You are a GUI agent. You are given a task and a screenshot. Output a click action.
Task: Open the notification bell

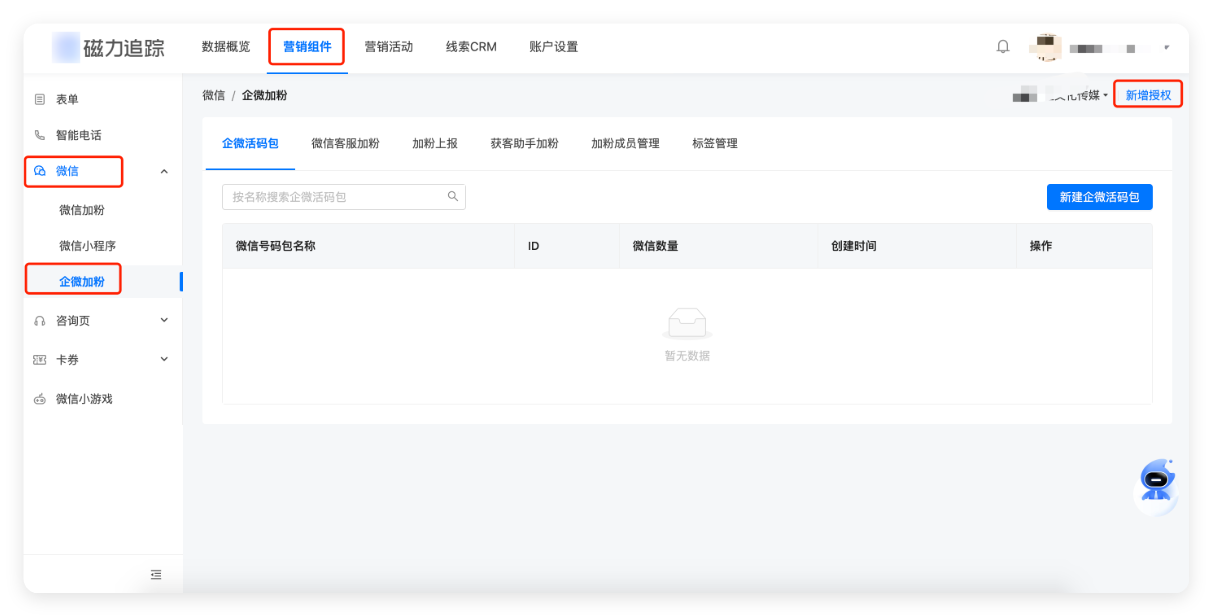point(1002,46)
